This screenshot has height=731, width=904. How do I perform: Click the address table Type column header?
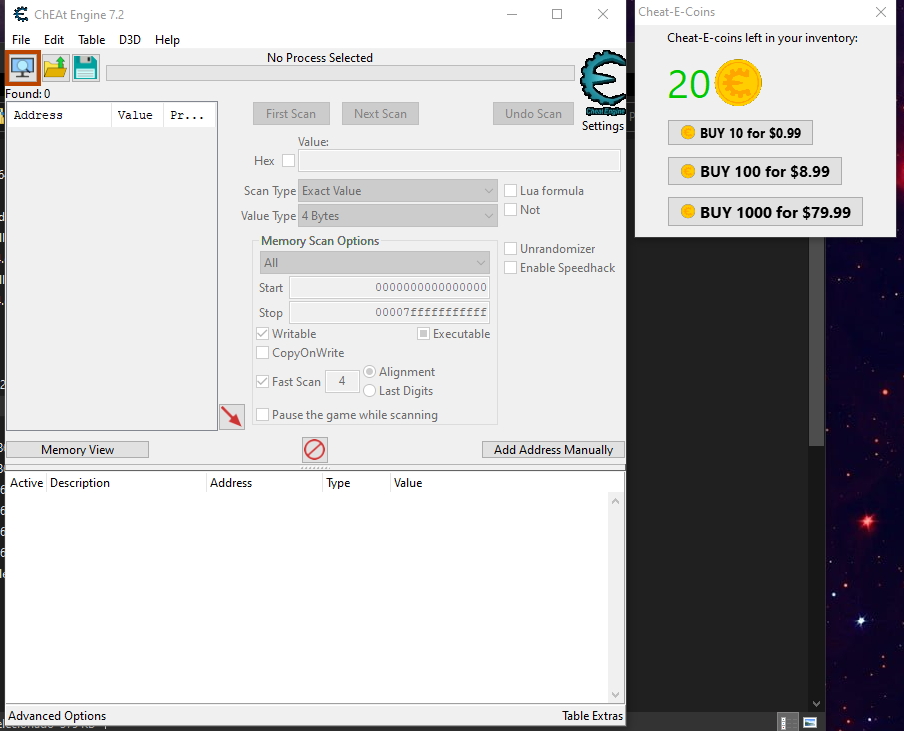coord(356,483)
